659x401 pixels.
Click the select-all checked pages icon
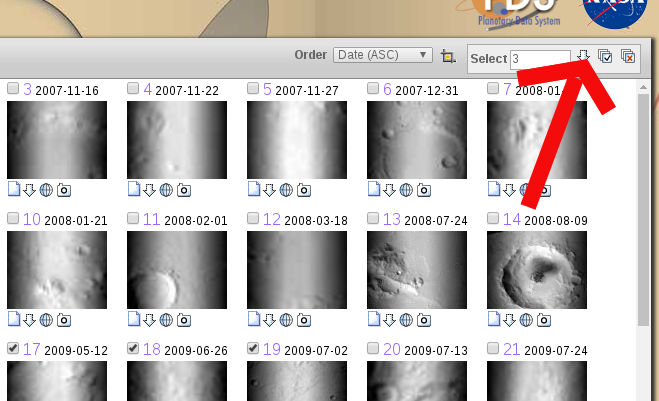(605, 56)
